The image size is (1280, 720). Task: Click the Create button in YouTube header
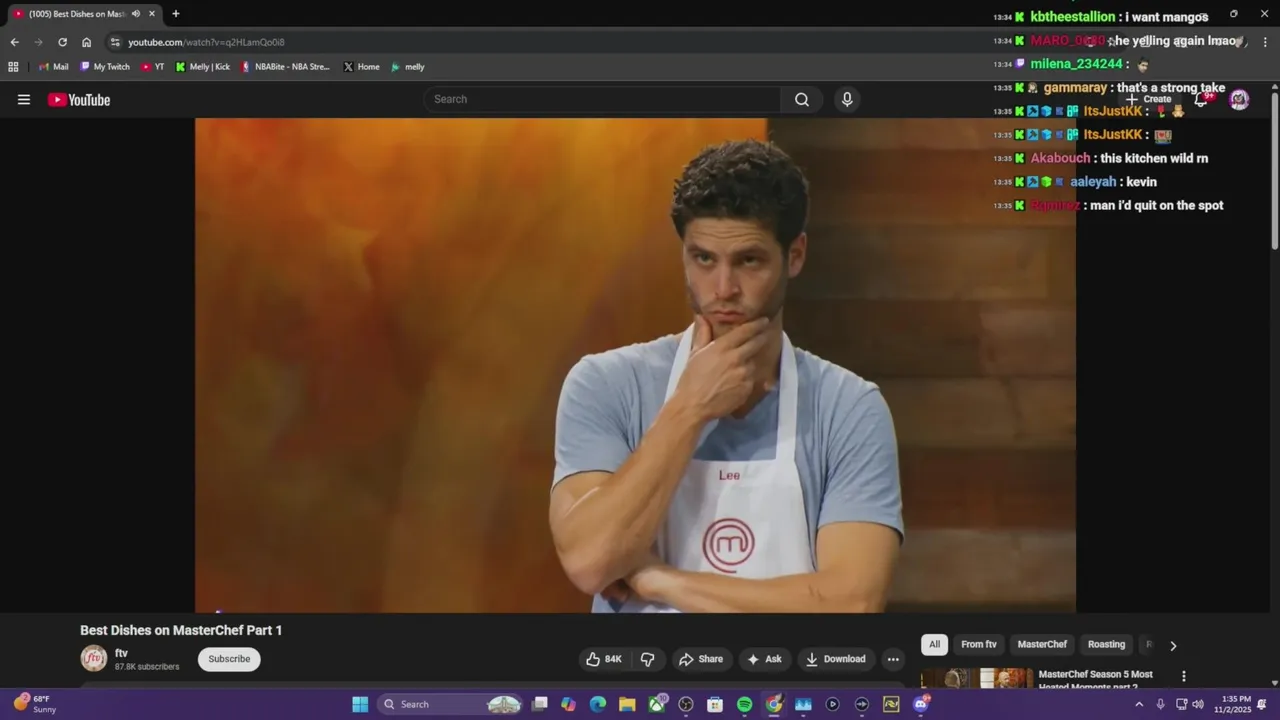click(1149, 99)
